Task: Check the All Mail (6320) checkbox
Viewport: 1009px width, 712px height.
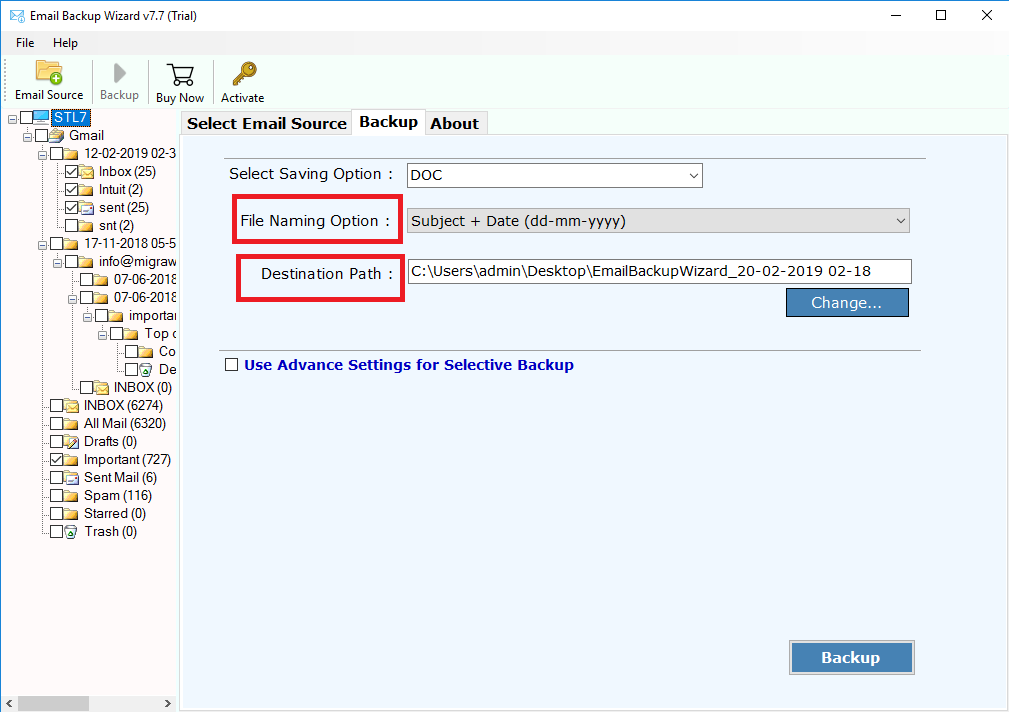Action: tap(57, 423)
